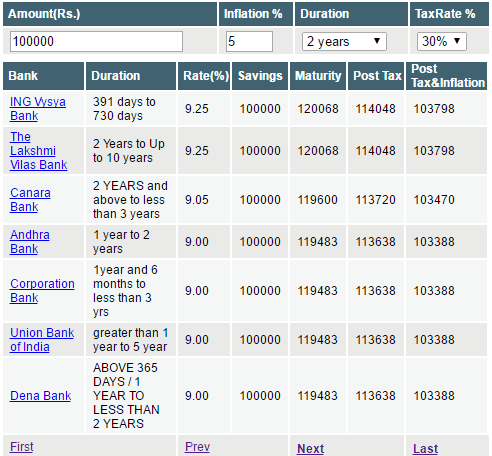The image size is (492, 456).
Task: Open the Dena Bank link
Action: (x=40, y=396)
